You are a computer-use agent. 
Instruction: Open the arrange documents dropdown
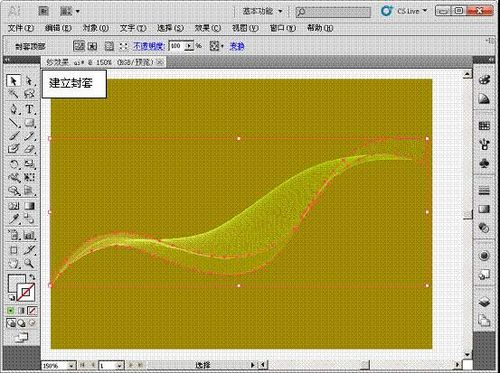[x=70, y=11]
